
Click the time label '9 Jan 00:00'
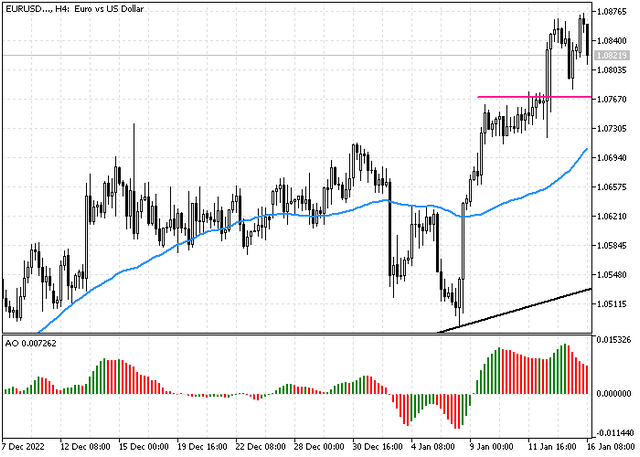click(491, 446)
